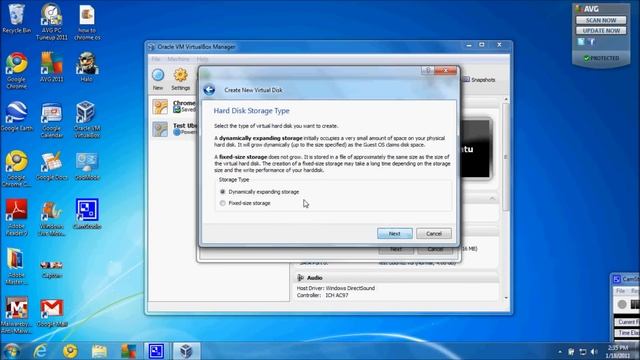Select Fixed-size storage radio button
Viewport: 640px width, 360px height.
click(x=222, y=203)
